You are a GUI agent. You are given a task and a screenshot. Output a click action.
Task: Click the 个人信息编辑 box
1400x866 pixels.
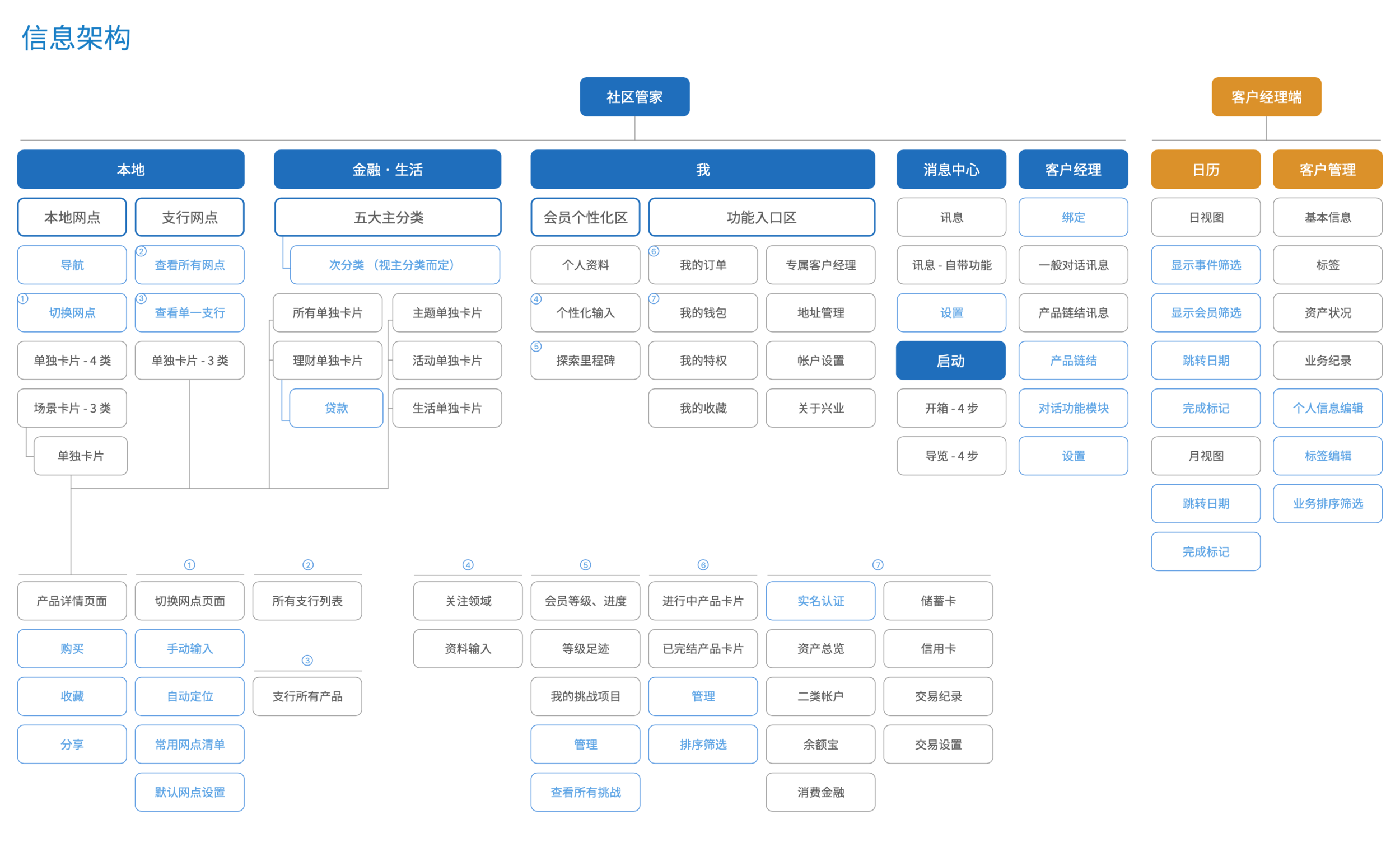pyautogui.click(x=1327, y=408)
